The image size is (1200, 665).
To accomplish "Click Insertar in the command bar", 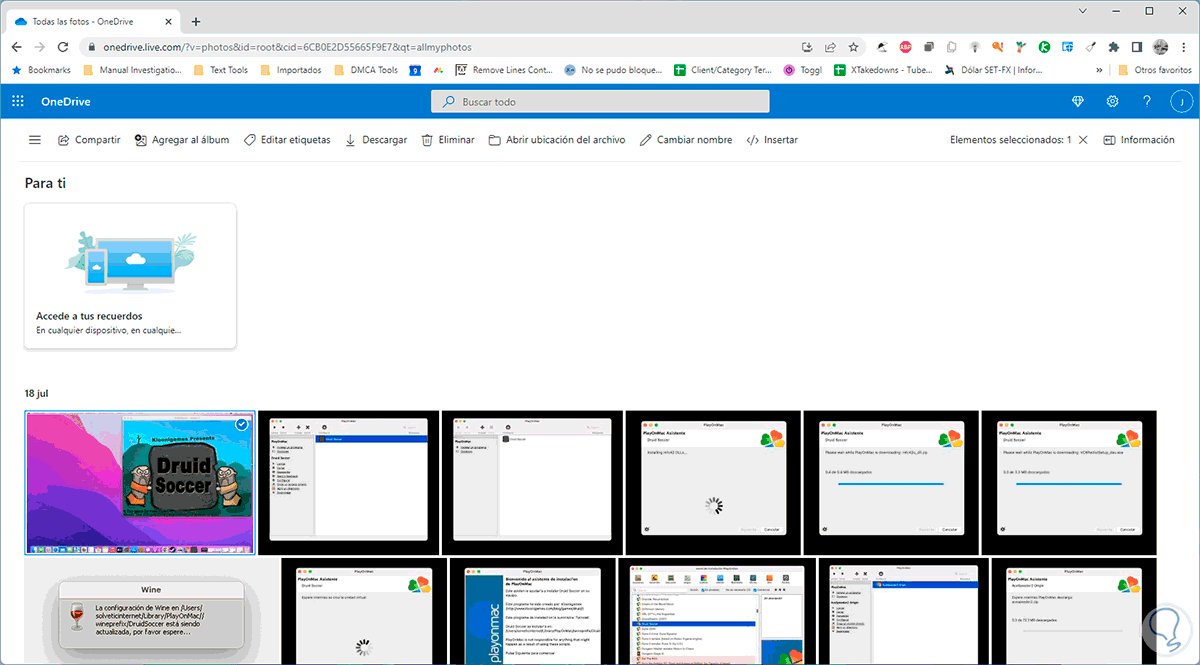I will tap(772, 140).
